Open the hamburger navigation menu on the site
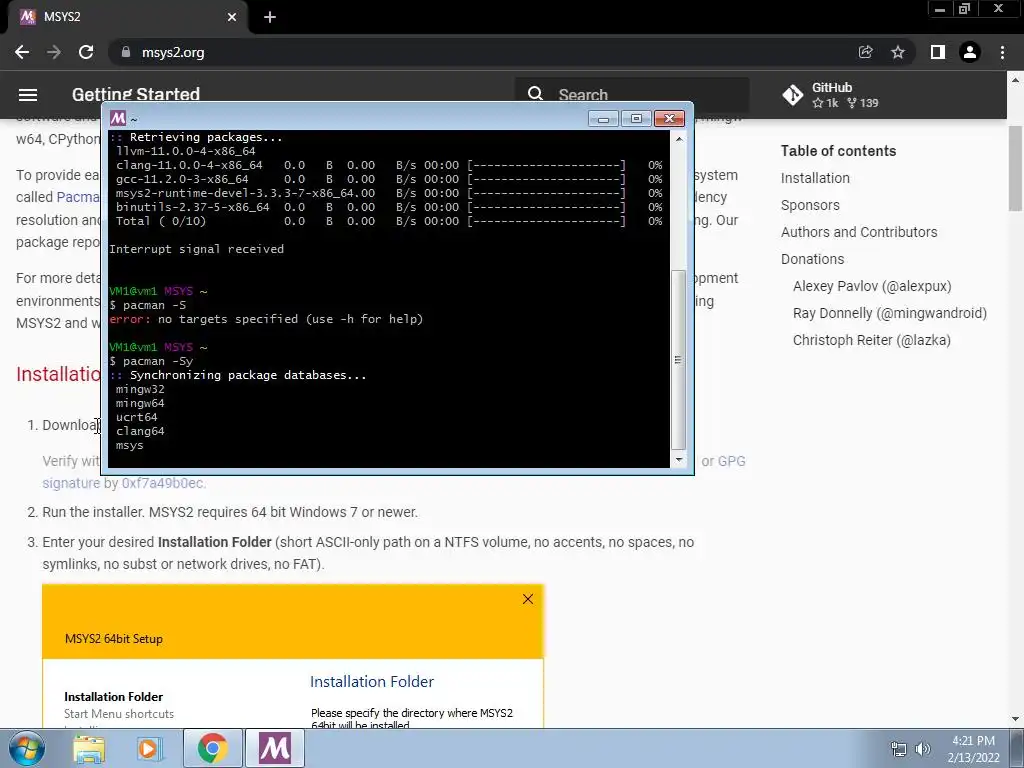Image resolution: width=1024 pixels, height=768 pixels. click(x=27, y=95)
